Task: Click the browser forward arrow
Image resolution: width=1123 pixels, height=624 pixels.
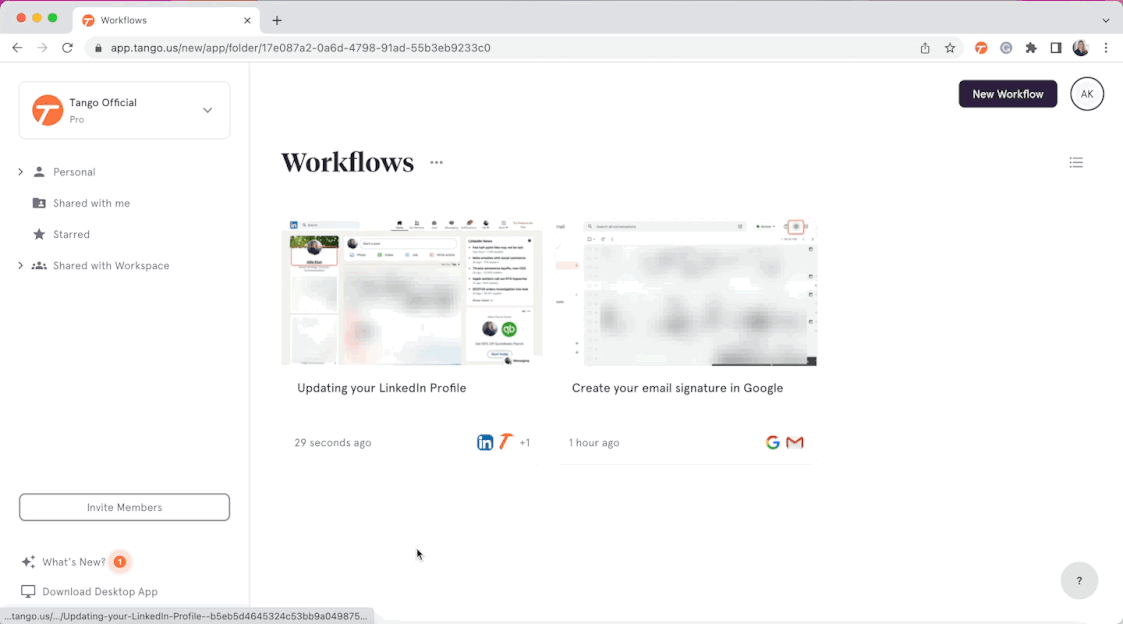Action: [42, 48]
